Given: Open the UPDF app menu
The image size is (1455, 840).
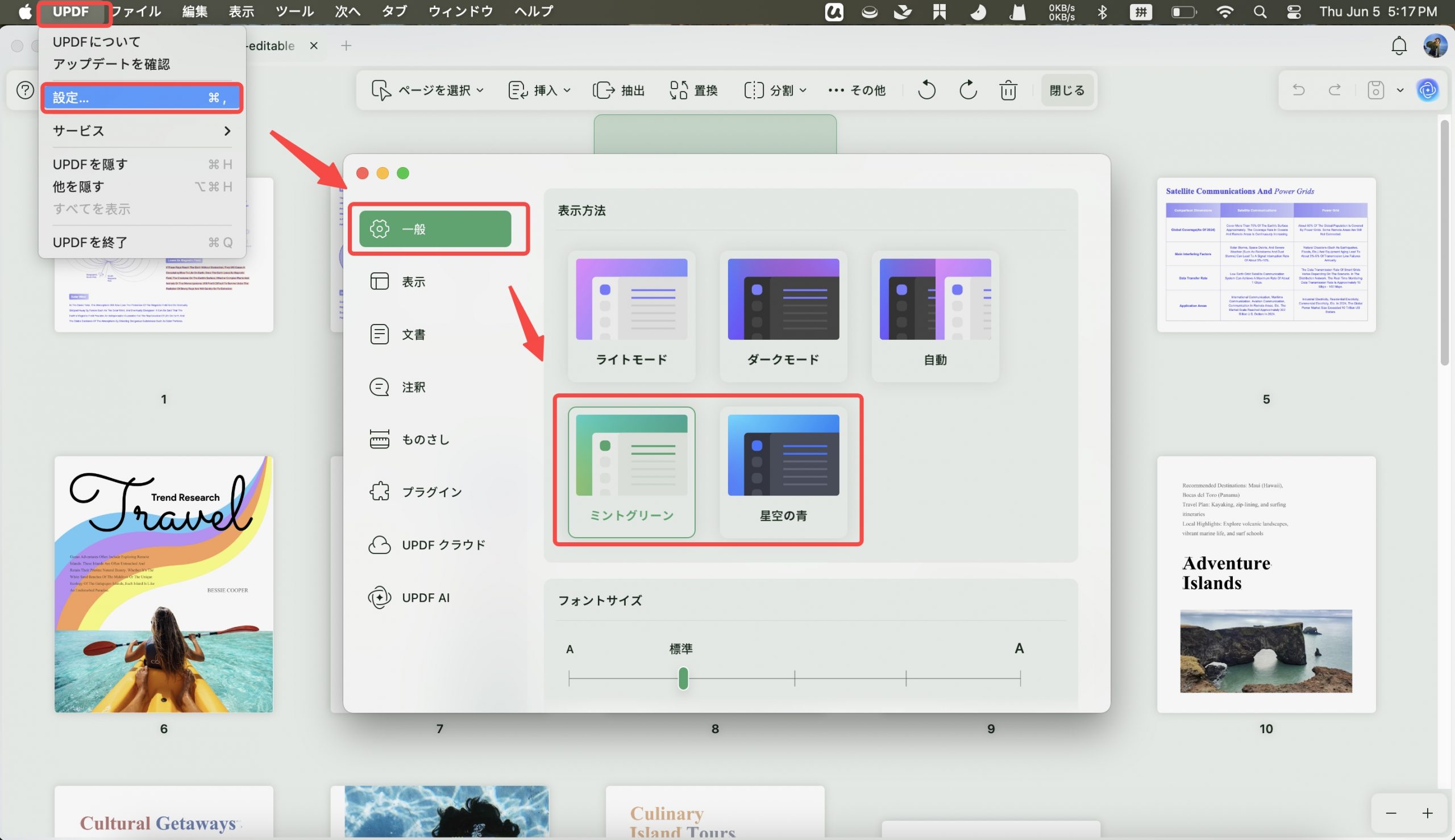Looking at the screenshot, I should click(x=71, y=11).
